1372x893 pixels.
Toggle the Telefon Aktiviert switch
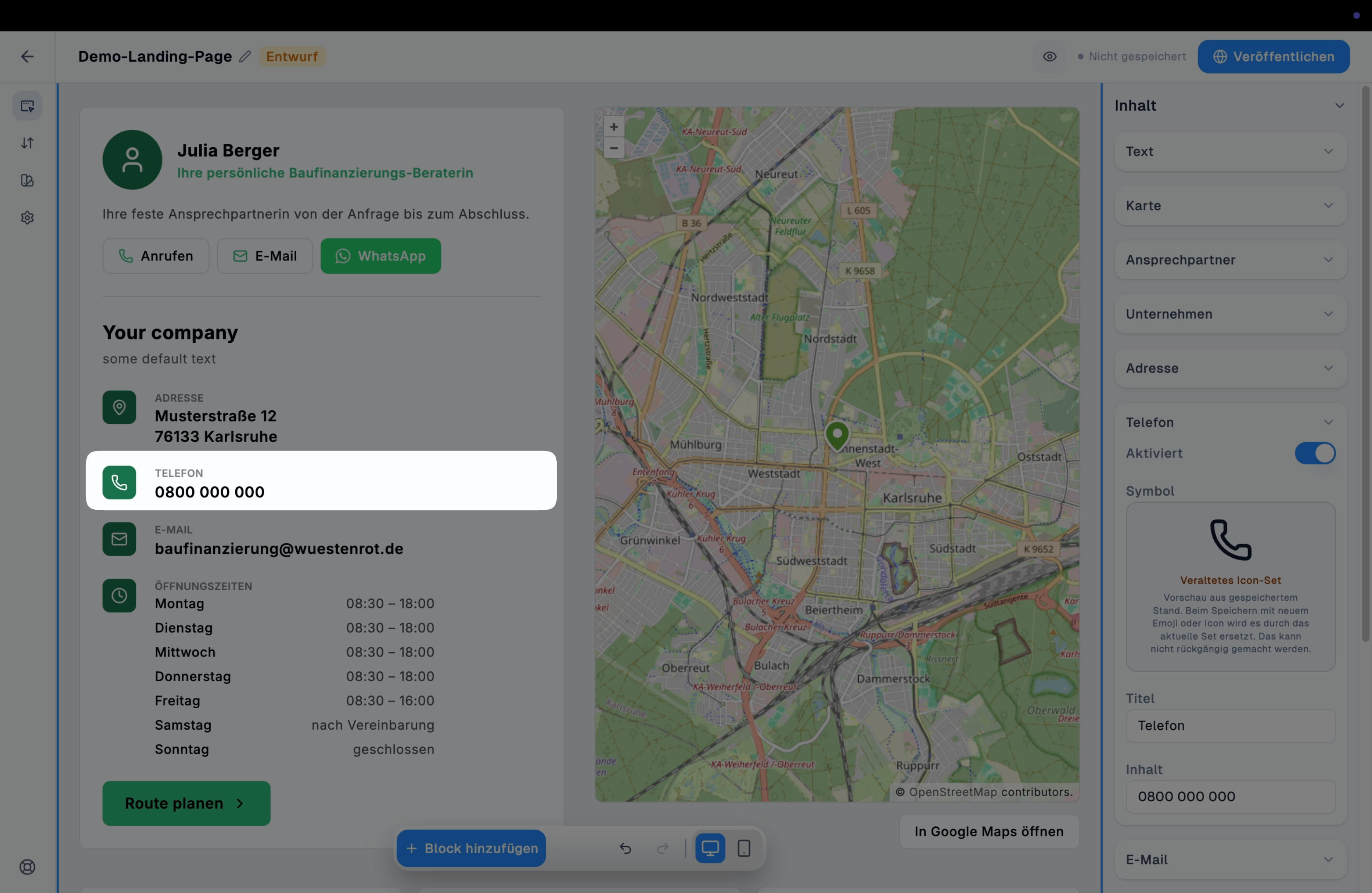1315,454
